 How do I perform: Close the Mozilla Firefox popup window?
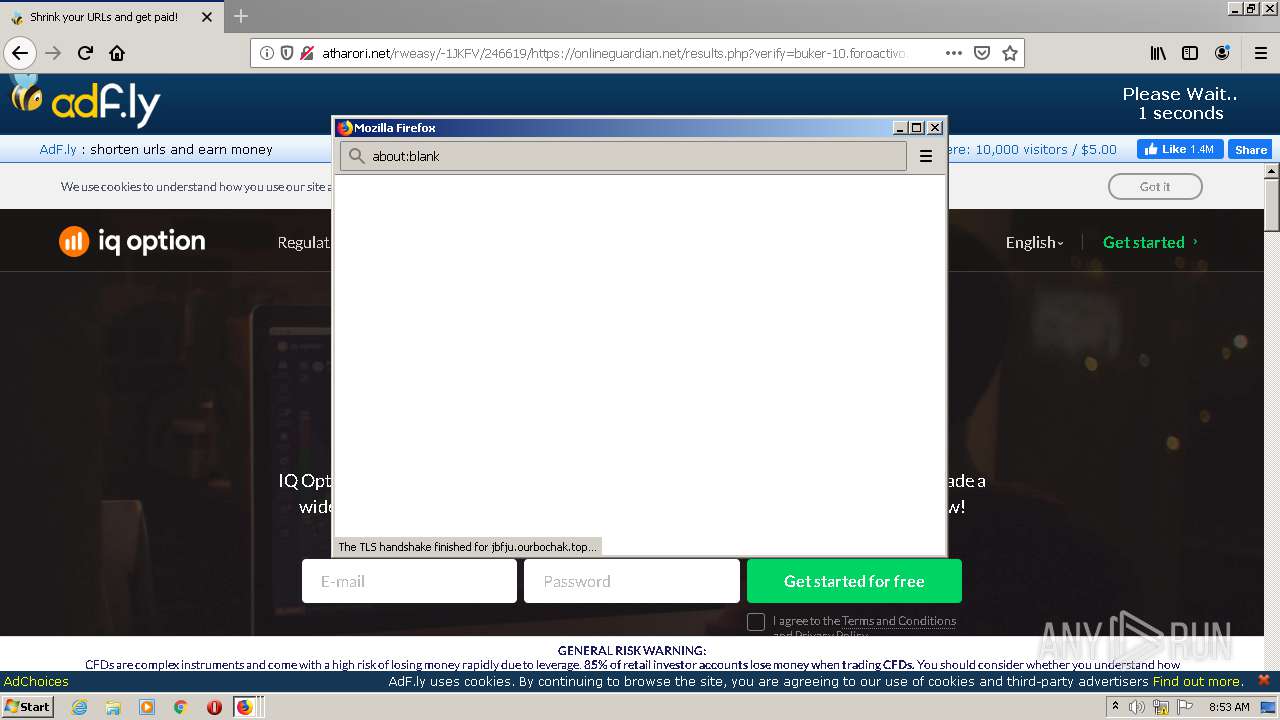pyautogui.click(x=935, y=128)
